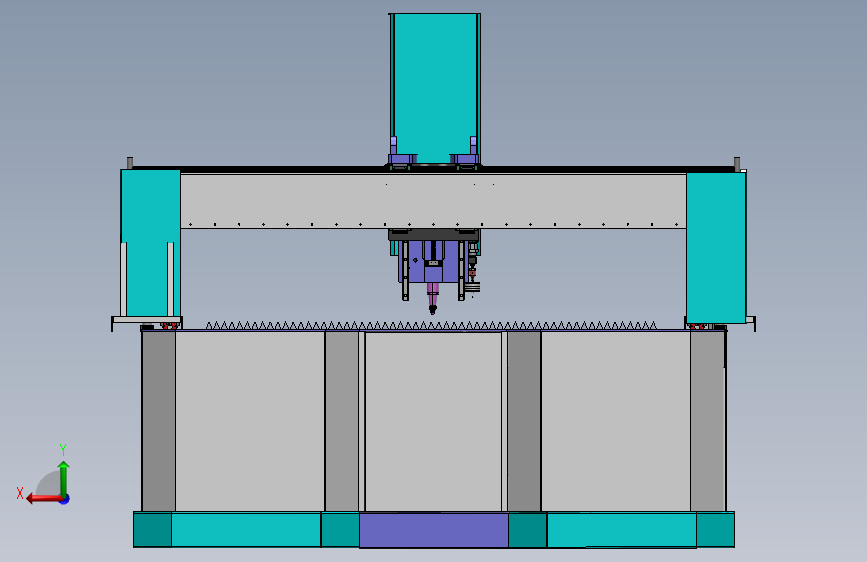The image size is (867, 562).
Task: Click the blue Z axis dot of the triad
Action: pos(65,499)
